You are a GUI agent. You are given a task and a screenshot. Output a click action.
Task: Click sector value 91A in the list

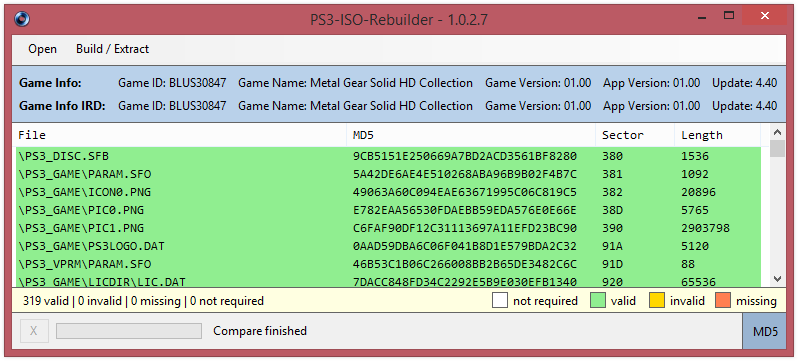[x=612, y=246]
